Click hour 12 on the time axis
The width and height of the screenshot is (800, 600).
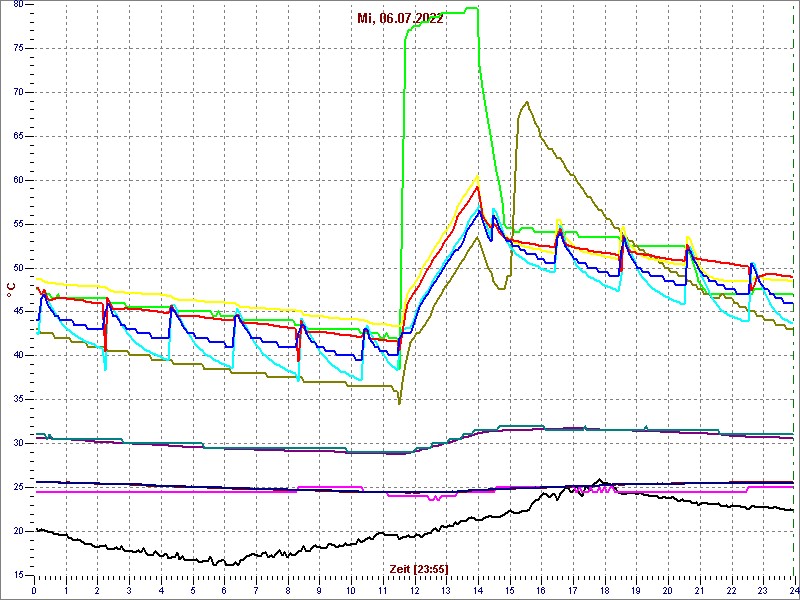[x=414, y=592]
